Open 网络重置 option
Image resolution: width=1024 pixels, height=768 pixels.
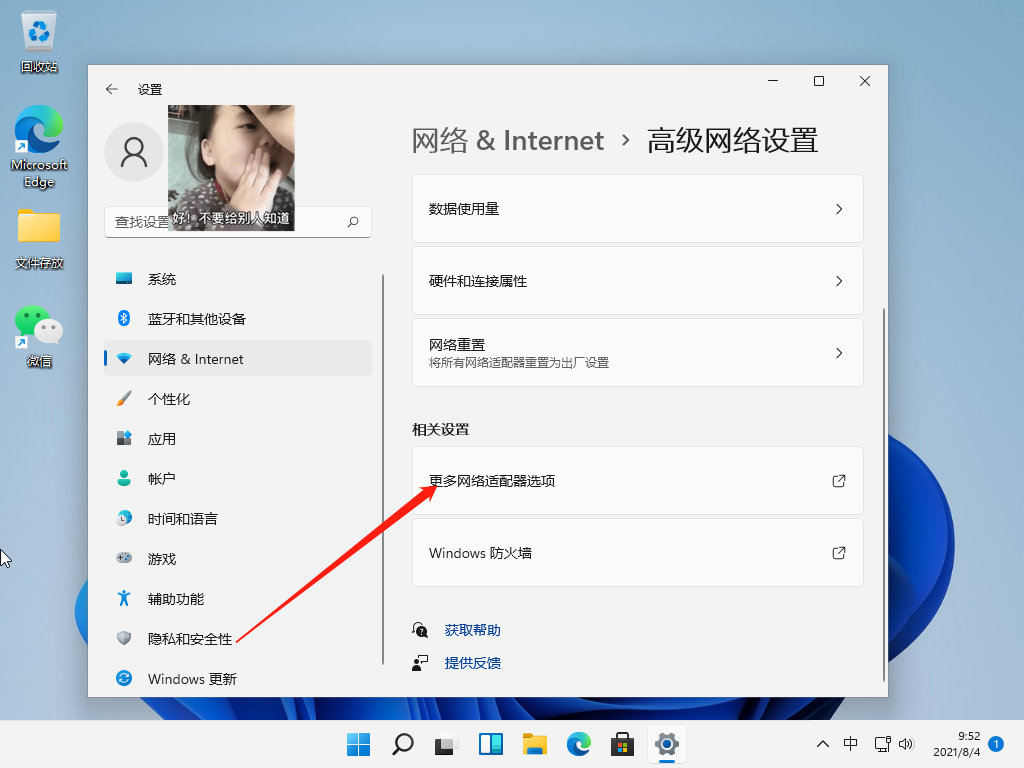637,353
